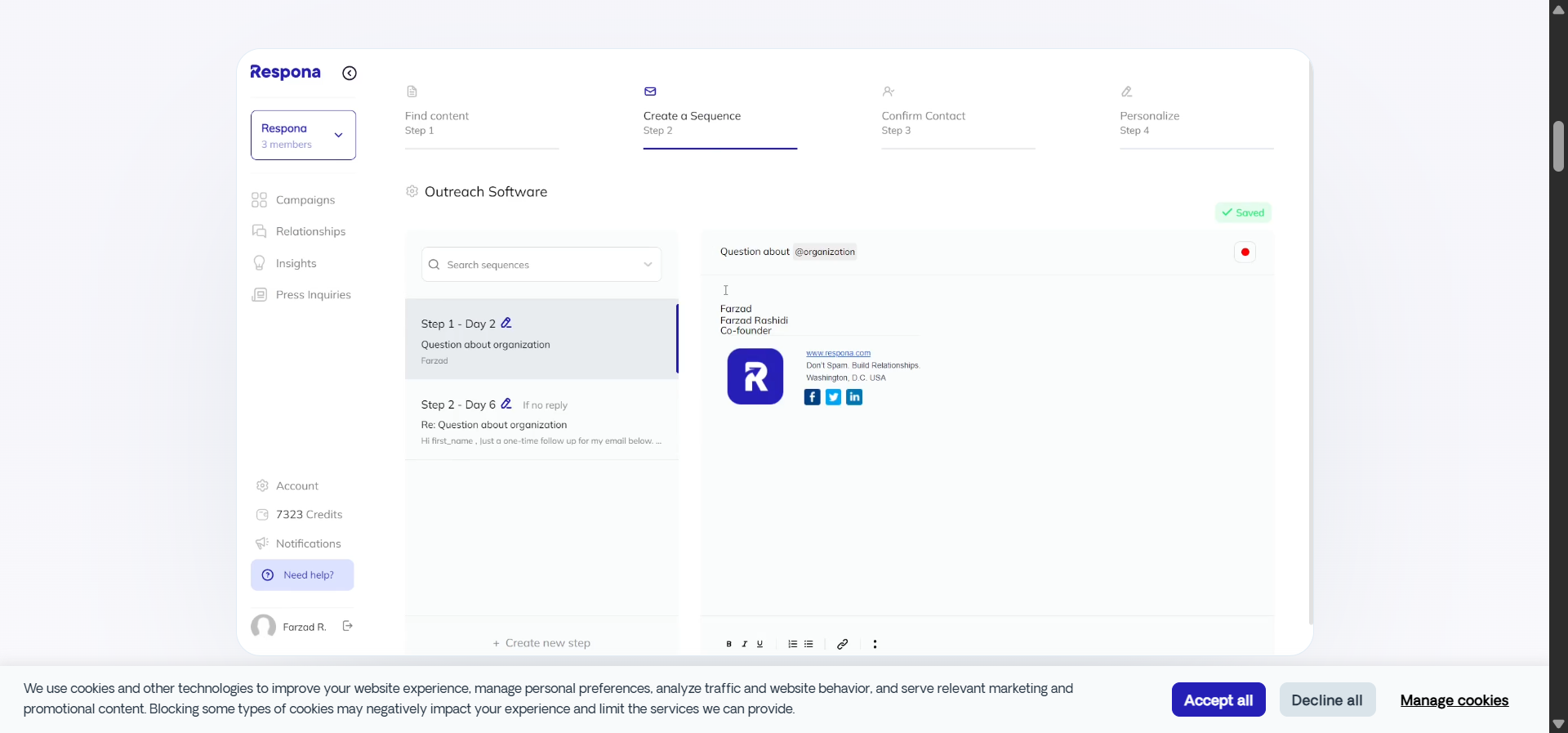Click the page vertical scrollbar thumb
This screenshot has width=1568, height=733.
click(1558, 146)
